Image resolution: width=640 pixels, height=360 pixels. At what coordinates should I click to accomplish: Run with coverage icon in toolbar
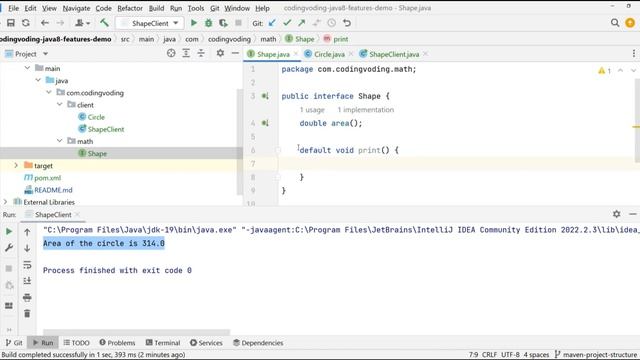[x=223, y=23]
